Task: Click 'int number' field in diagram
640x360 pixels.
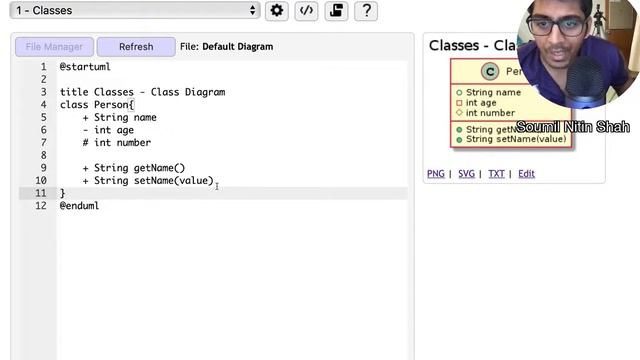Action: (490, 113)
